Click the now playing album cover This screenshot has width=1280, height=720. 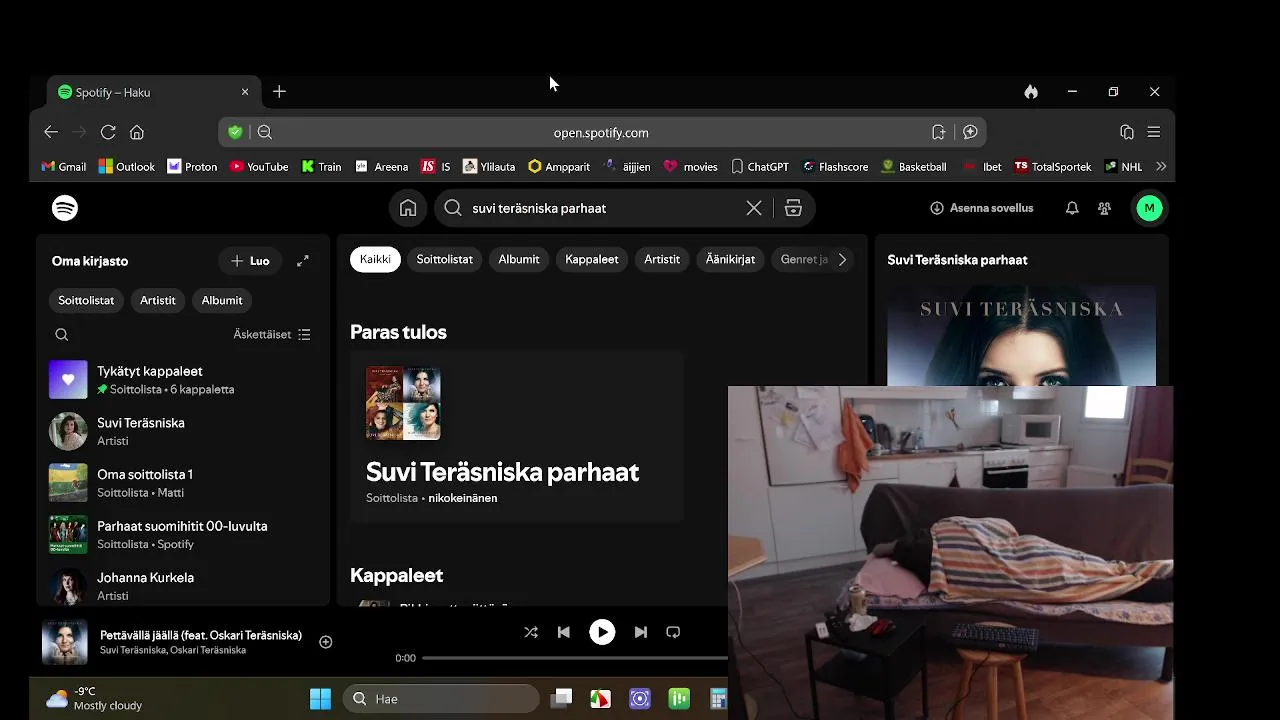[65, 642]
